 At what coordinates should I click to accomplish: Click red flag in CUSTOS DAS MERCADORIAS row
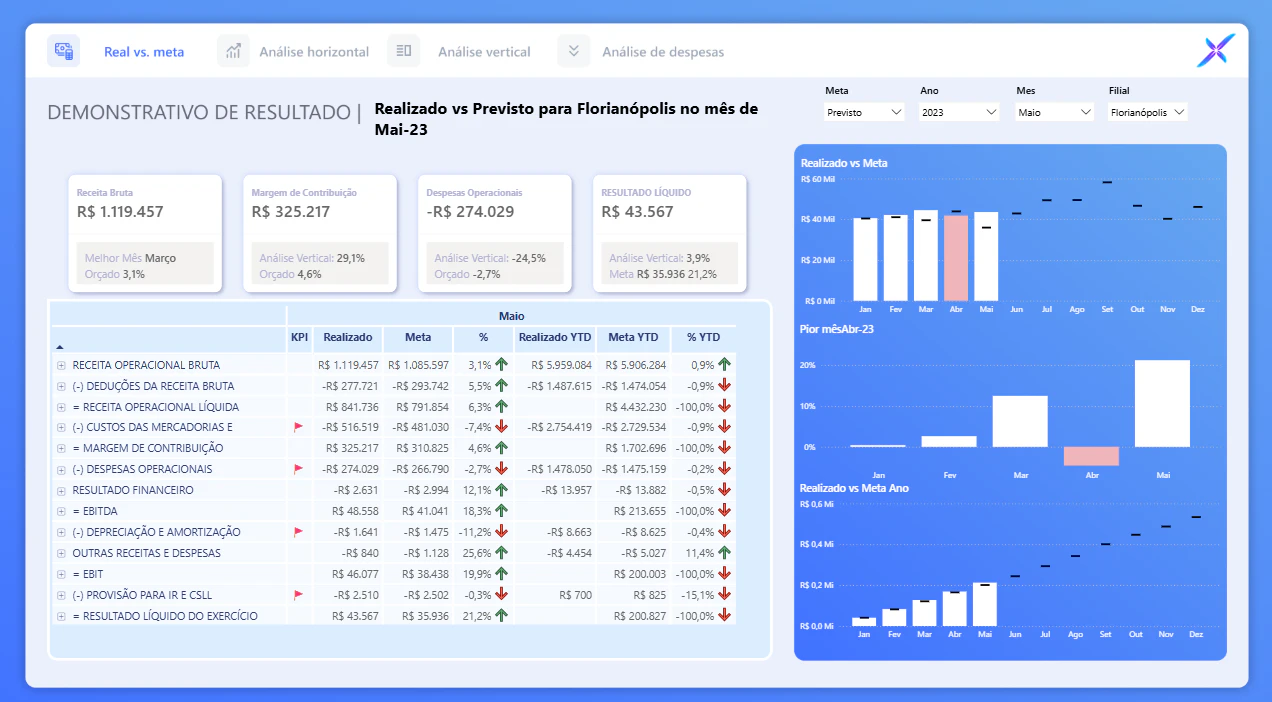click(298, 427)
